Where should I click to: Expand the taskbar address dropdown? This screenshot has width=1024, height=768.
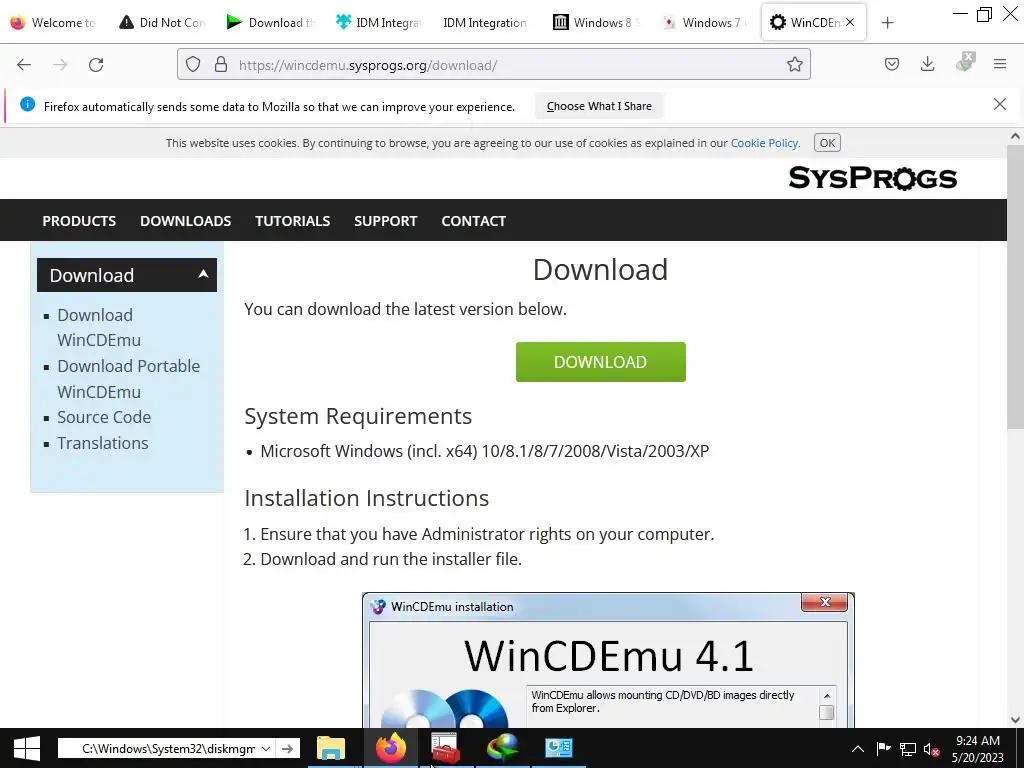coord(266,748)
